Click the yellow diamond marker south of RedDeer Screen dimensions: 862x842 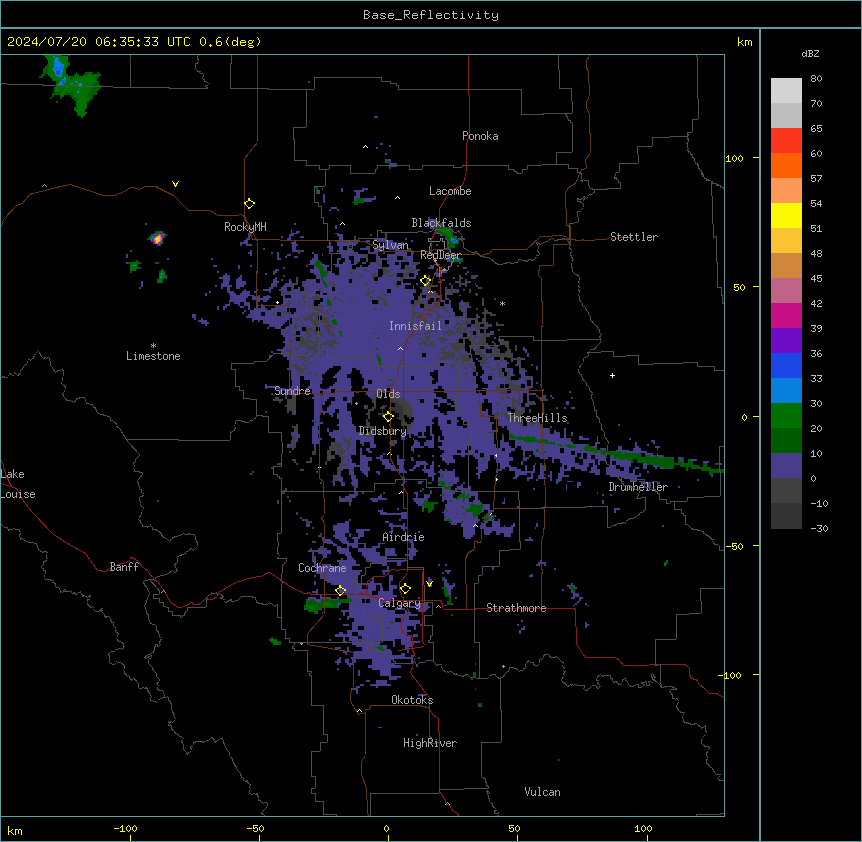[425, 281]
